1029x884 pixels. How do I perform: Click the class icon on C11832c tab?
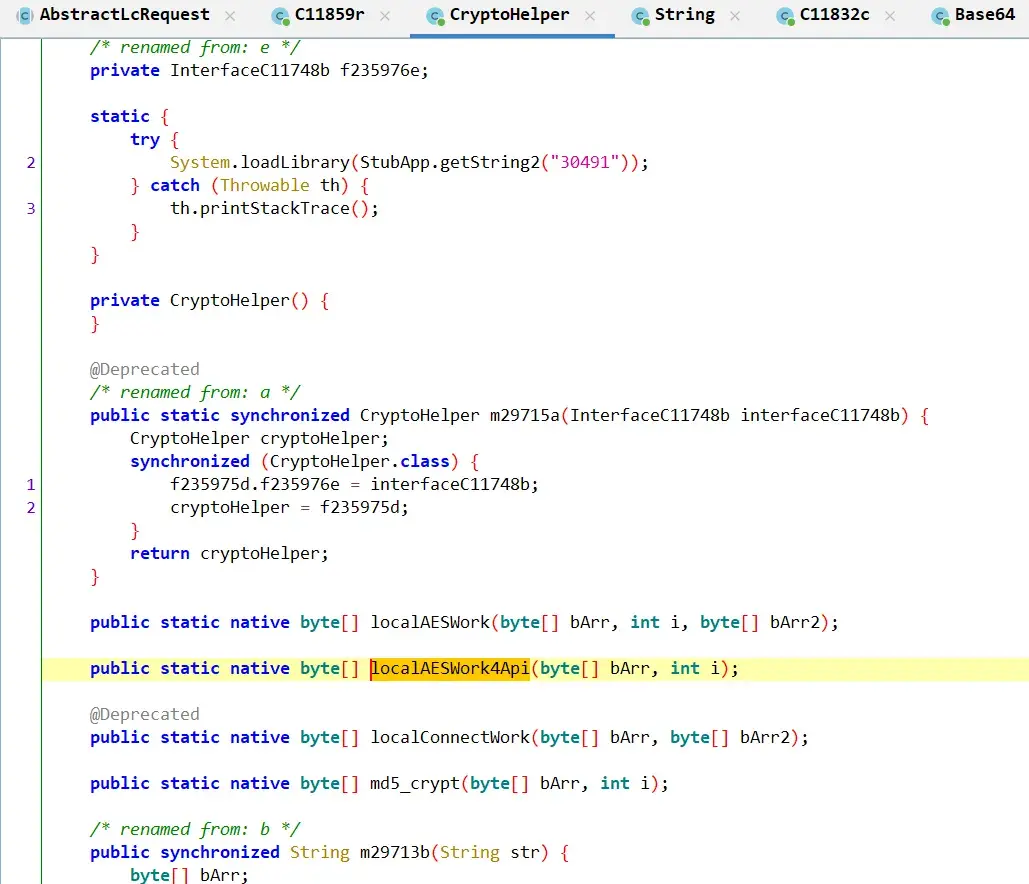[785, 16]
